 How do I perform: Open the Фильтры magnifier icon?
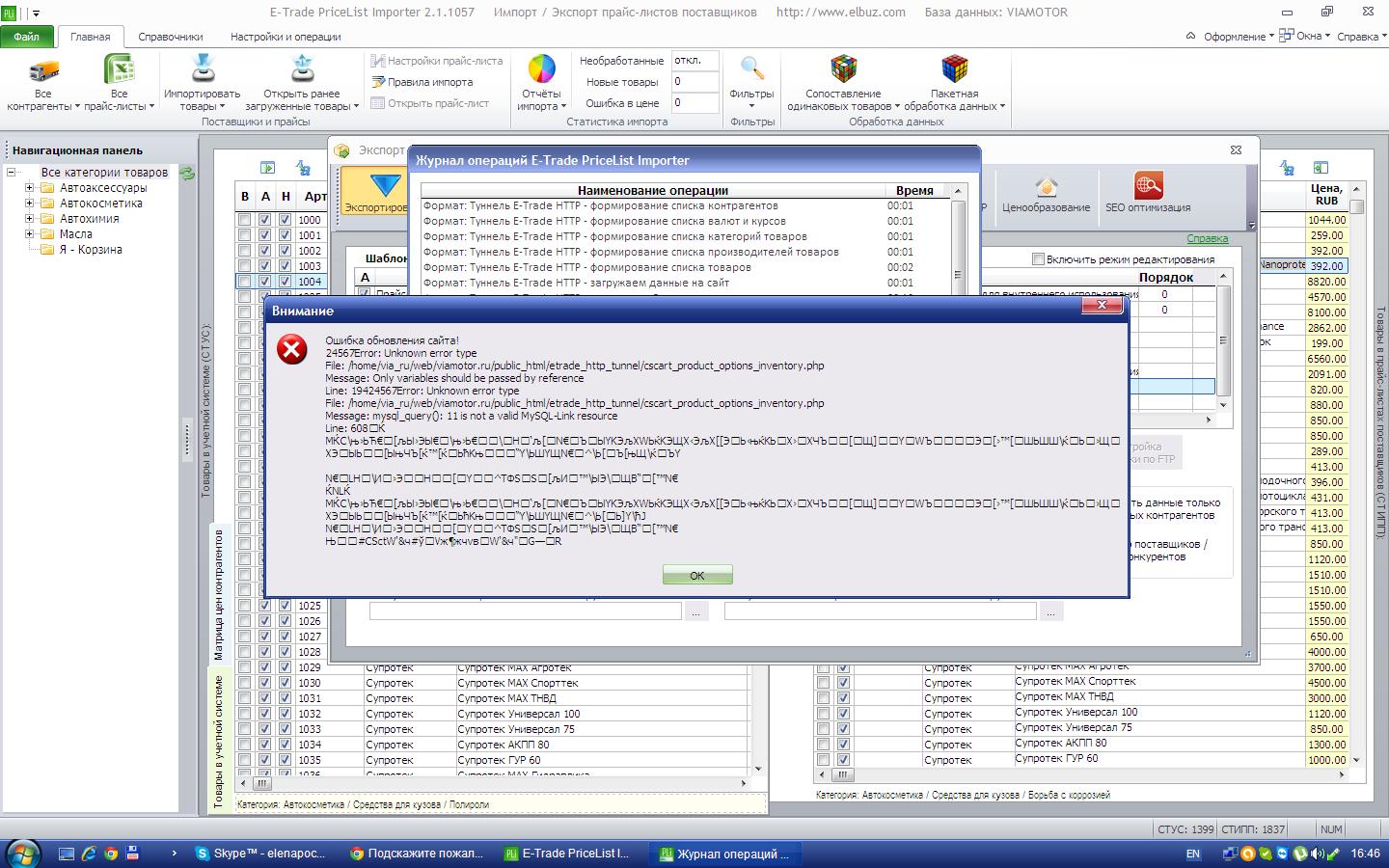click(751, 69)
